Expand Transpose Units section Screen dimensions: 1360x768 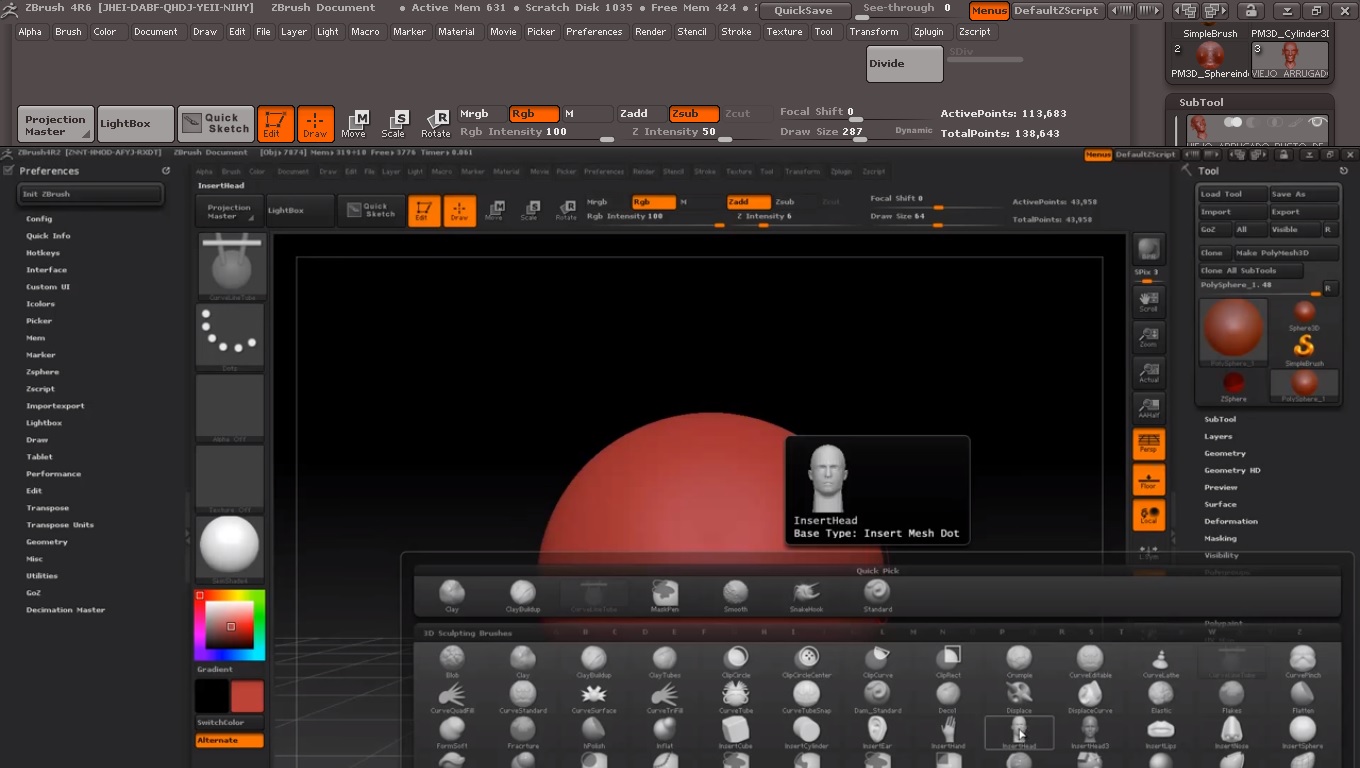coord(60,525)
